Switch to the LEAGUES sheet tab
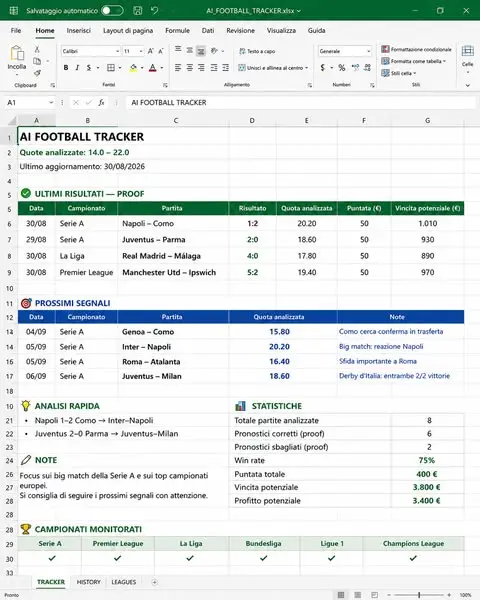 (124, 582)
